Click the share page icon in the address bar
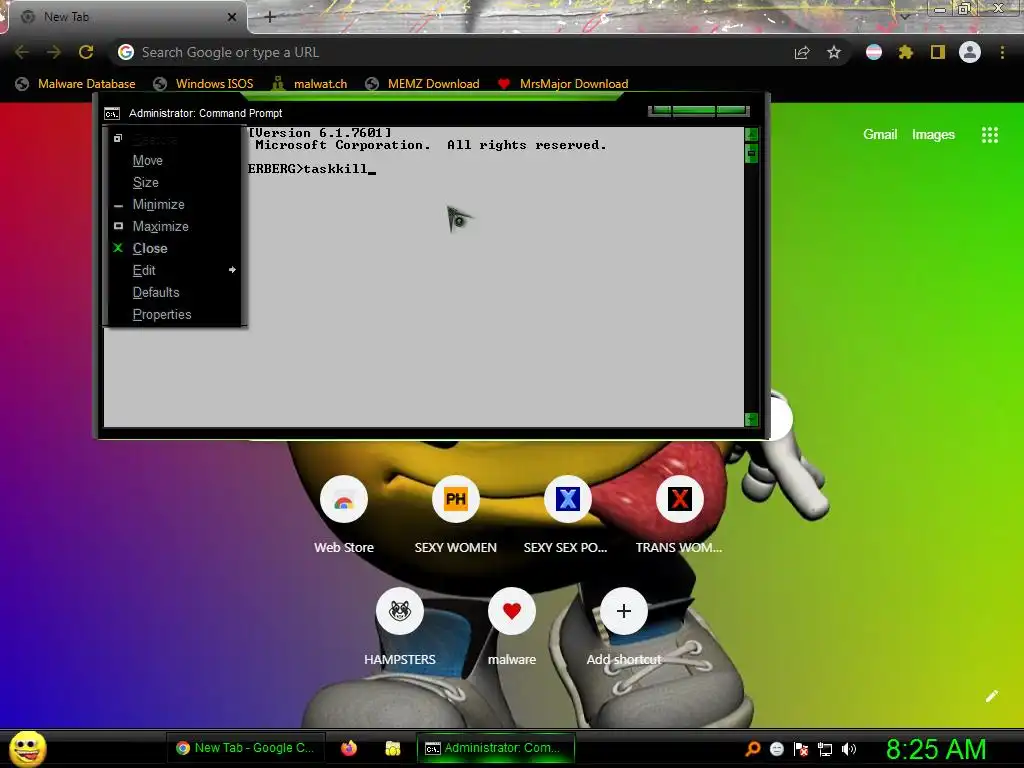1024x768 pixels. click(802, 53)
